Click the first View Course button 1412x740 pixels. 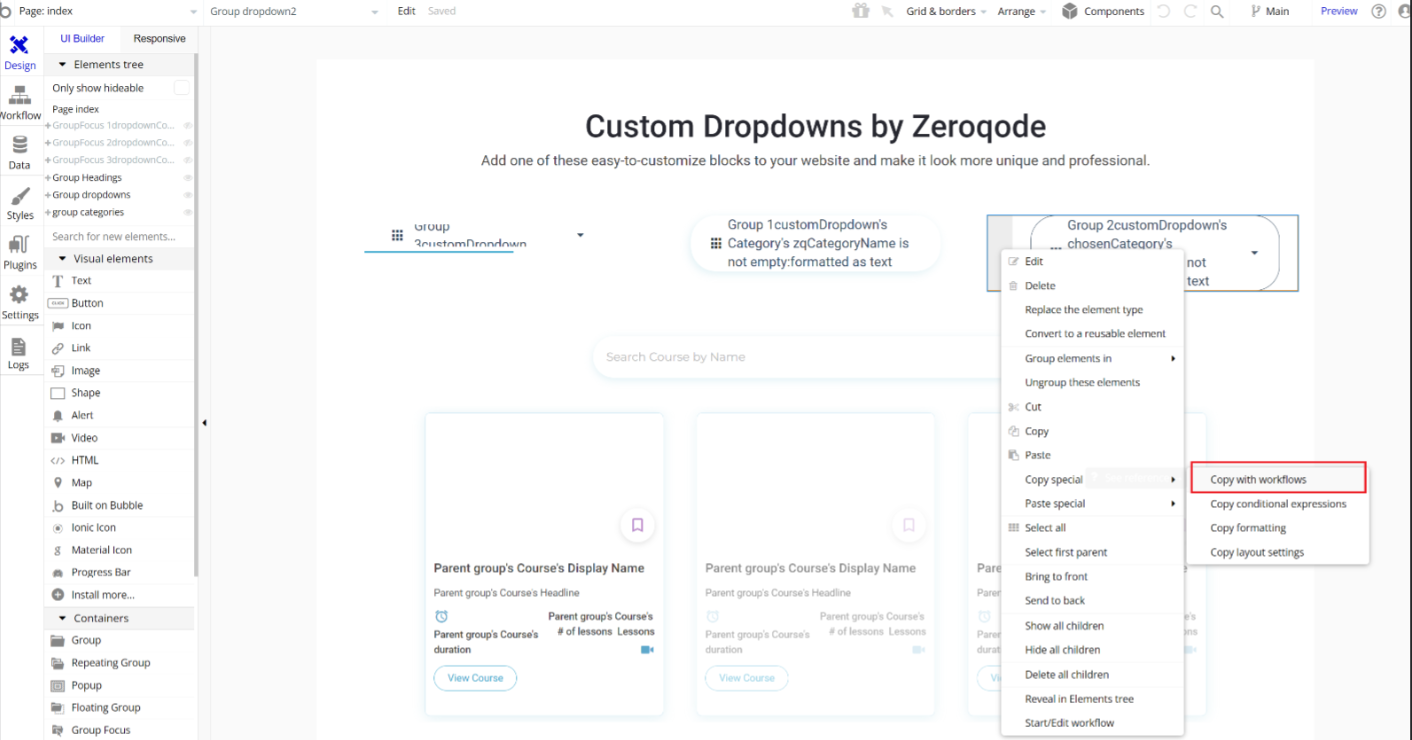coord(475,678)
